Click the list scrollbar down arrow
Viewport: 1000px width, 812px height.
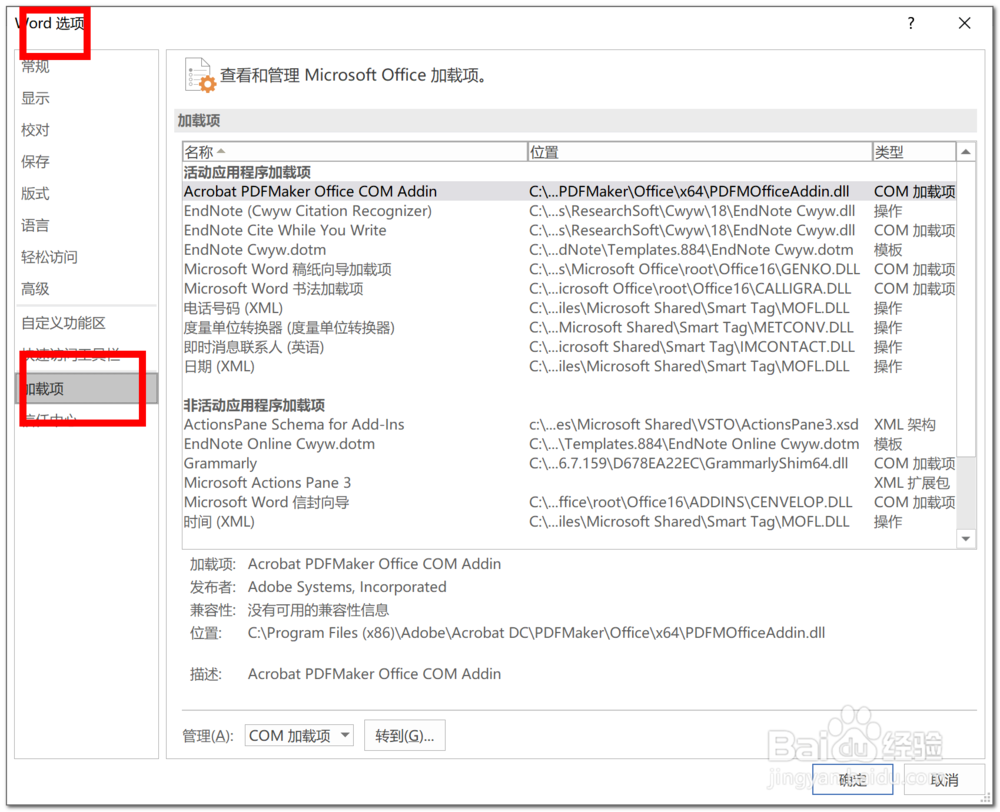coord(966,539)
